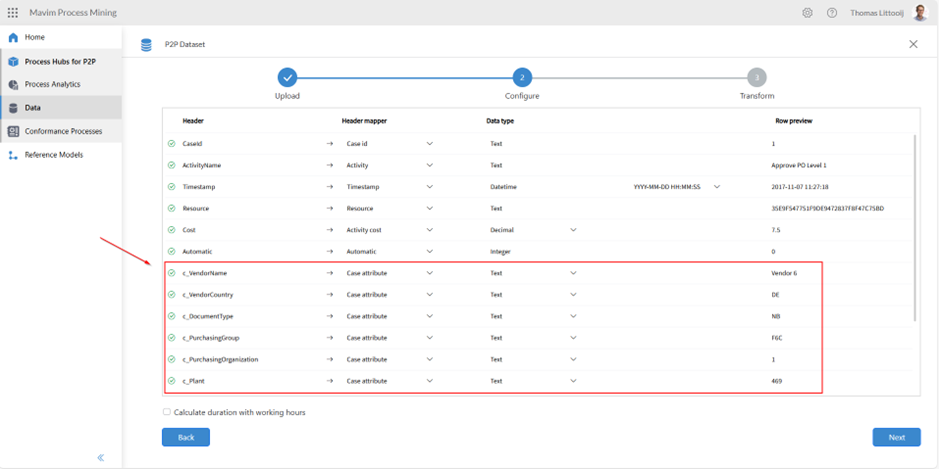Viewport: 939px width, 469px height.
Task: Expand header mapper dropdown for CaseId
Action: click(430, 144)
